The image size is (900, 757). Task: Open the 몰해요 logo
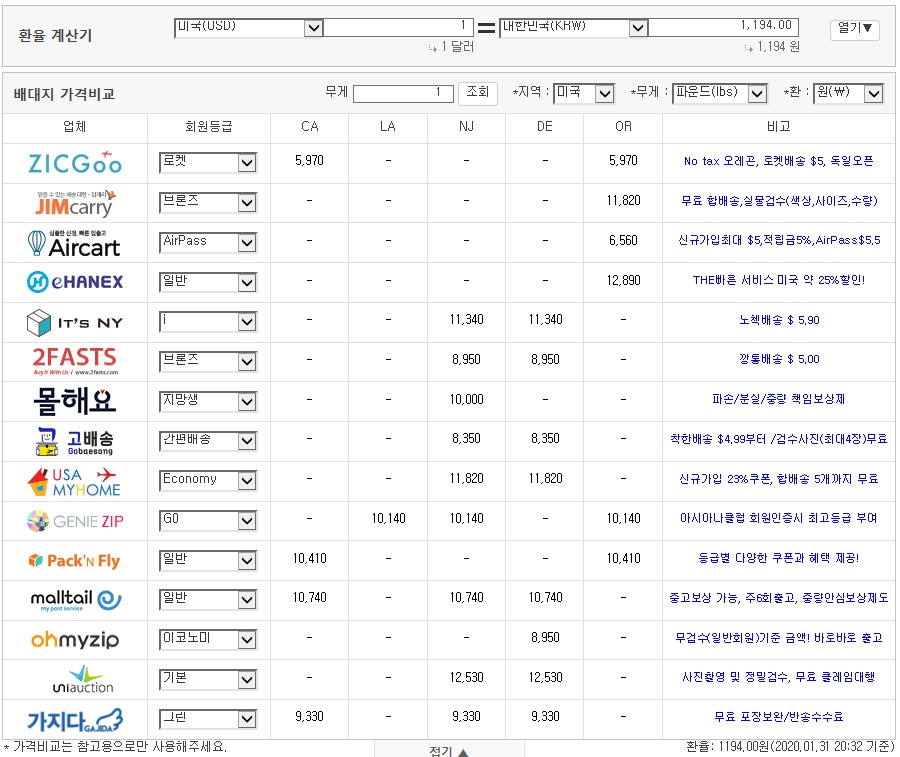(75, 401)
